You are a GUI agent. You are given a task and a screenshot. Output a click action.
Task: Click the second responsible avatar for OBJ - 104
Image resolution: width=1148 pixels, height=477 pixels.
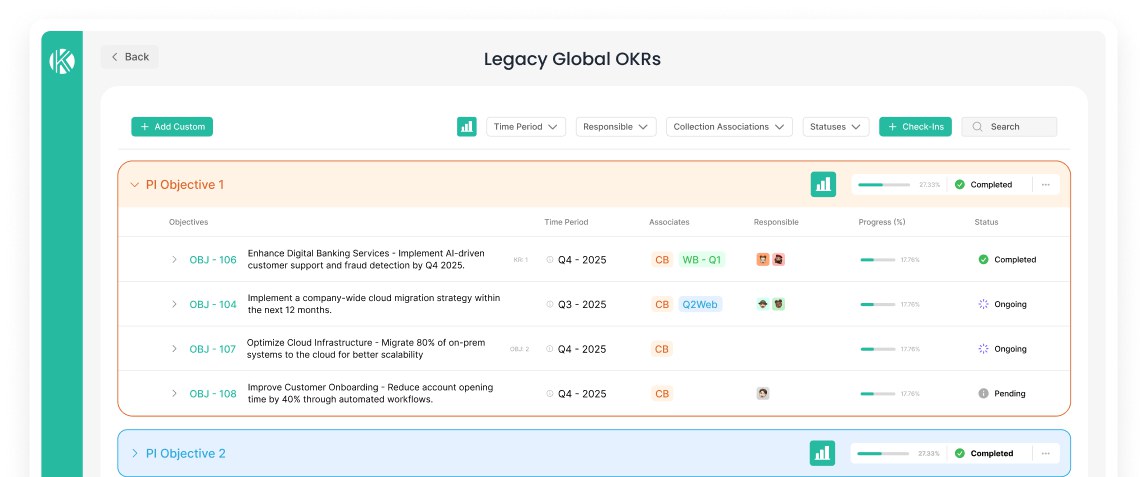point(778,304)
